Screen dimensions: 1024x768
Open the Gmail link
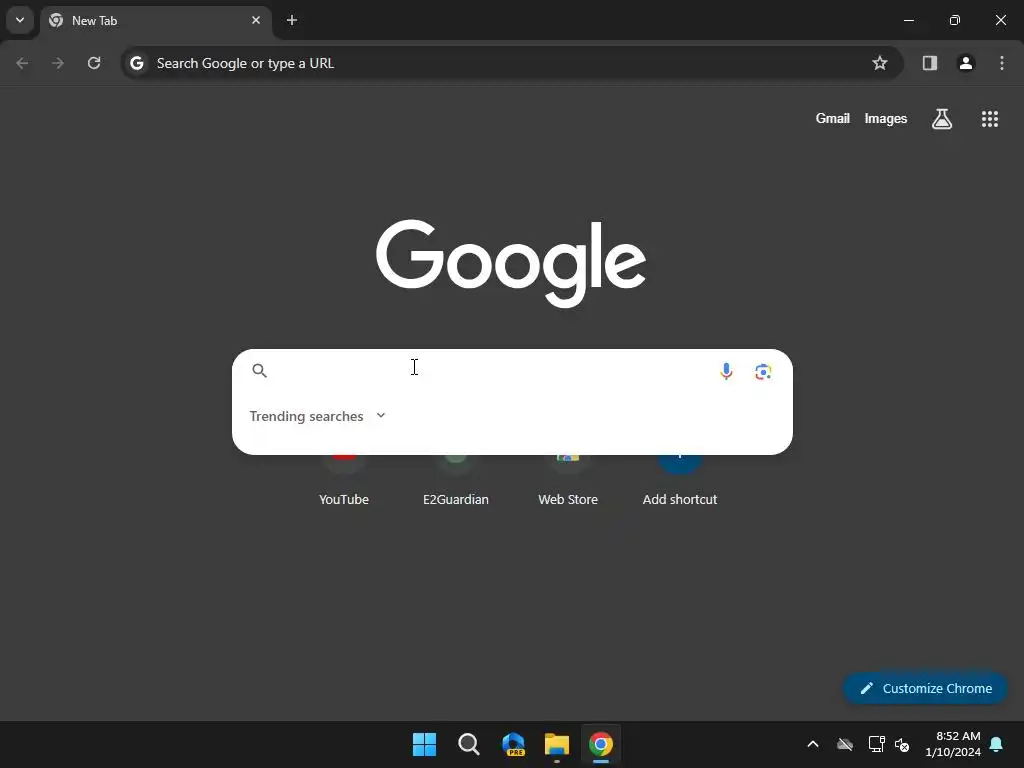(833, 119)
